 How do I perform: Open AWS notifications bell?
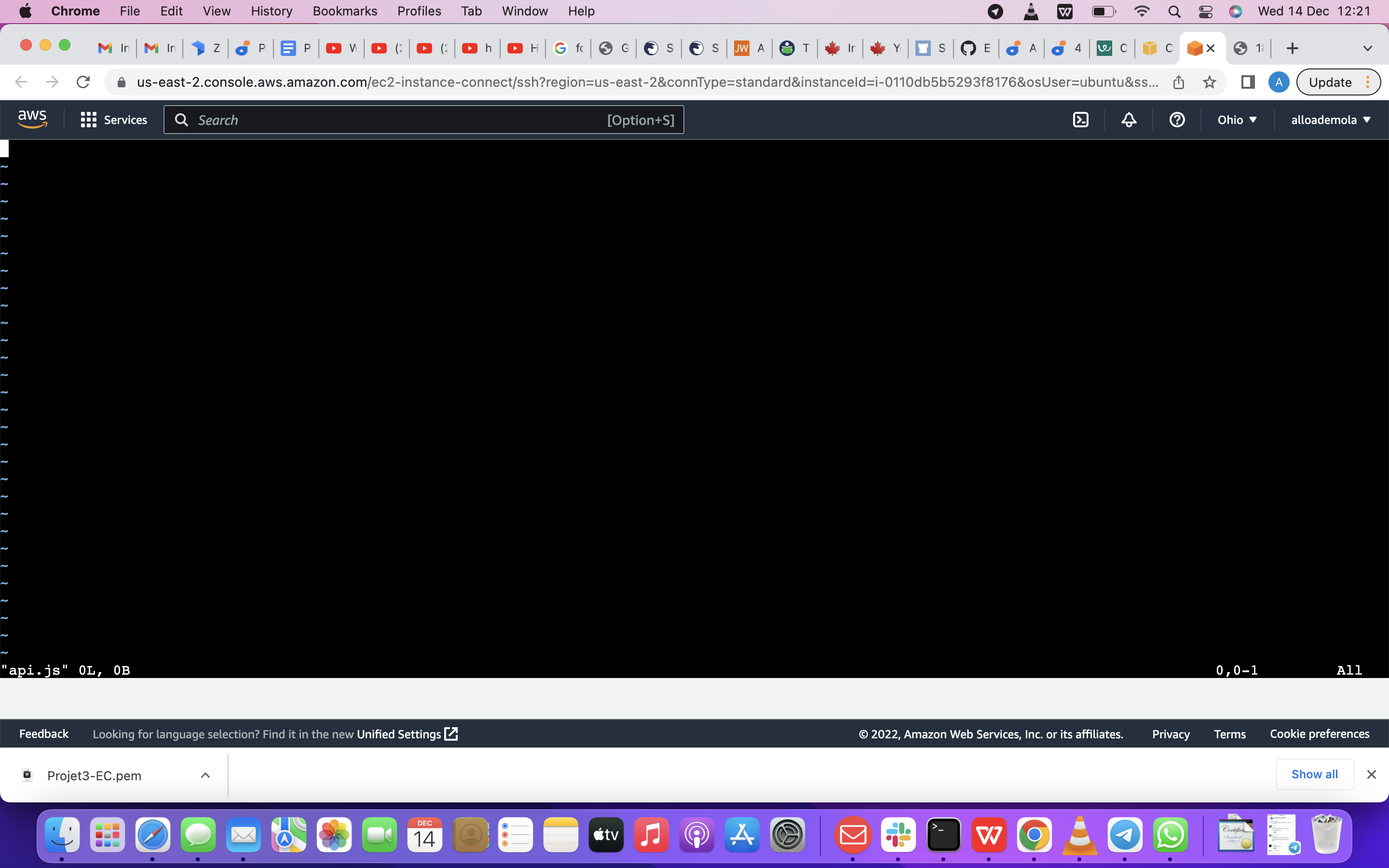click(x=1129, y=120)
